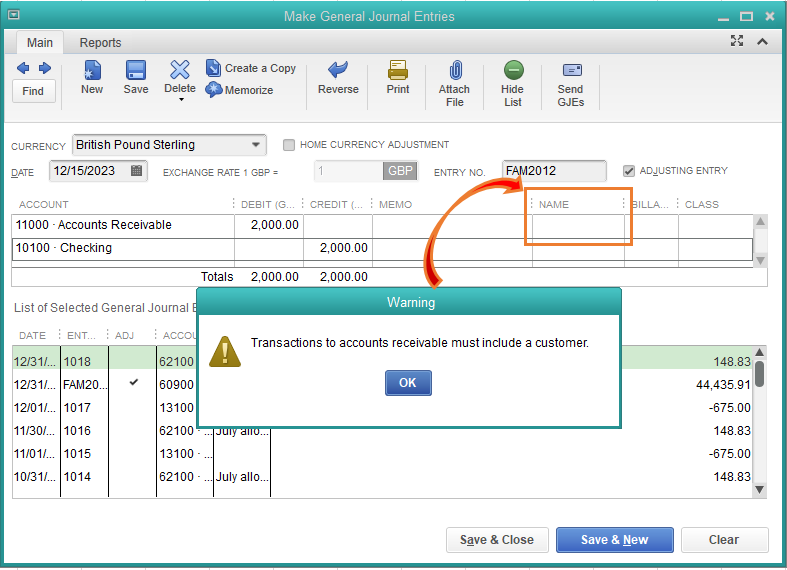The width and height of the screenshot is (787, 570).
Task: Click the 2,000.00 debit cell
Action: click(269, 225)
